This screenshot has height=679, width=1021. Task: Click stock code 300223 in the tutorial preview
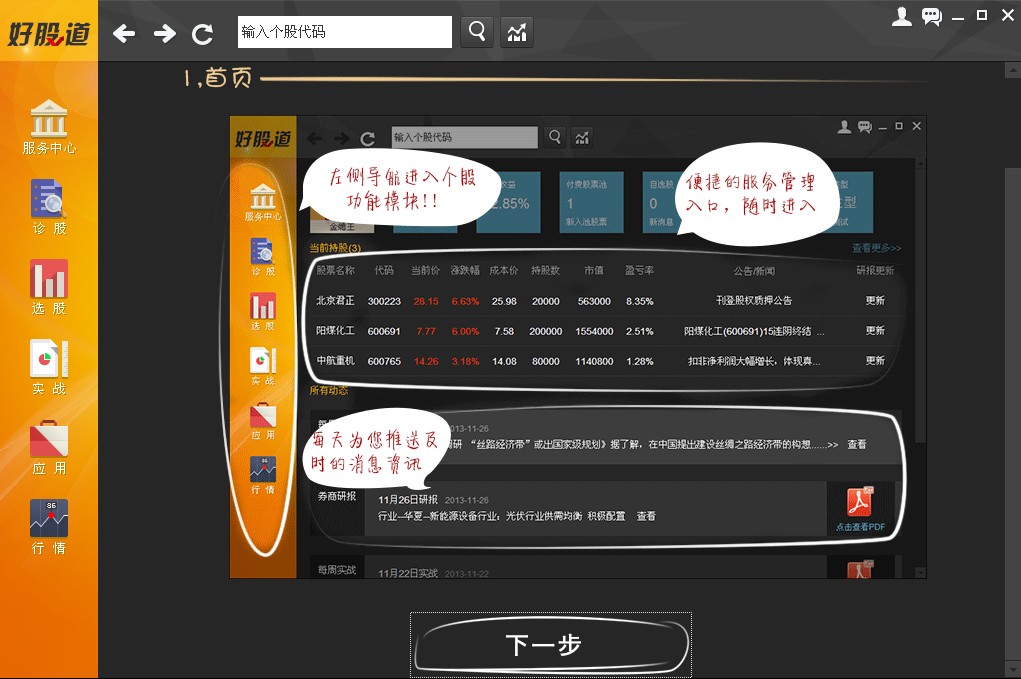pos(384,301)
